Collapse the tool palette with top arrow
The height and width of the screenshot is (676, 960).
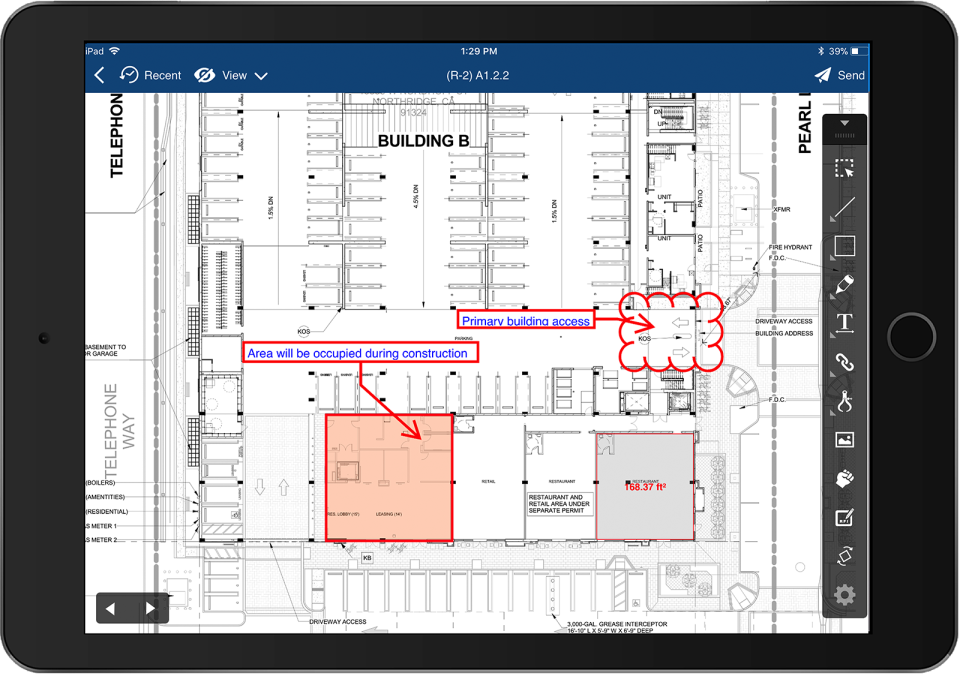point(845,123)
